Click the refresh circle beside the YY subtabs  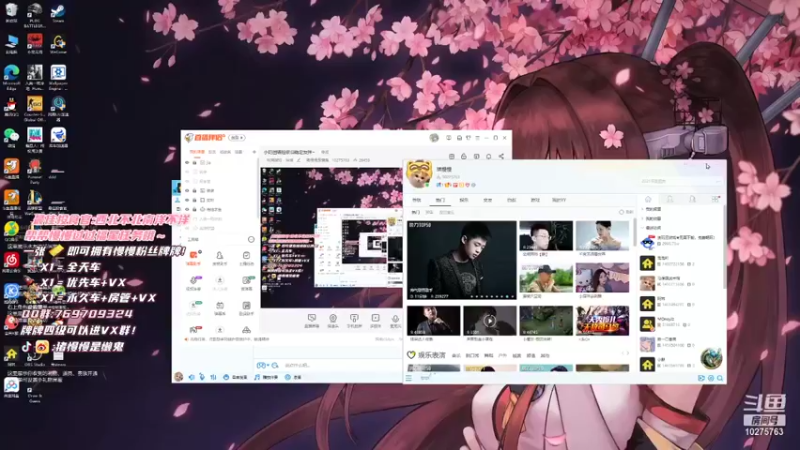tap(621, 212)
